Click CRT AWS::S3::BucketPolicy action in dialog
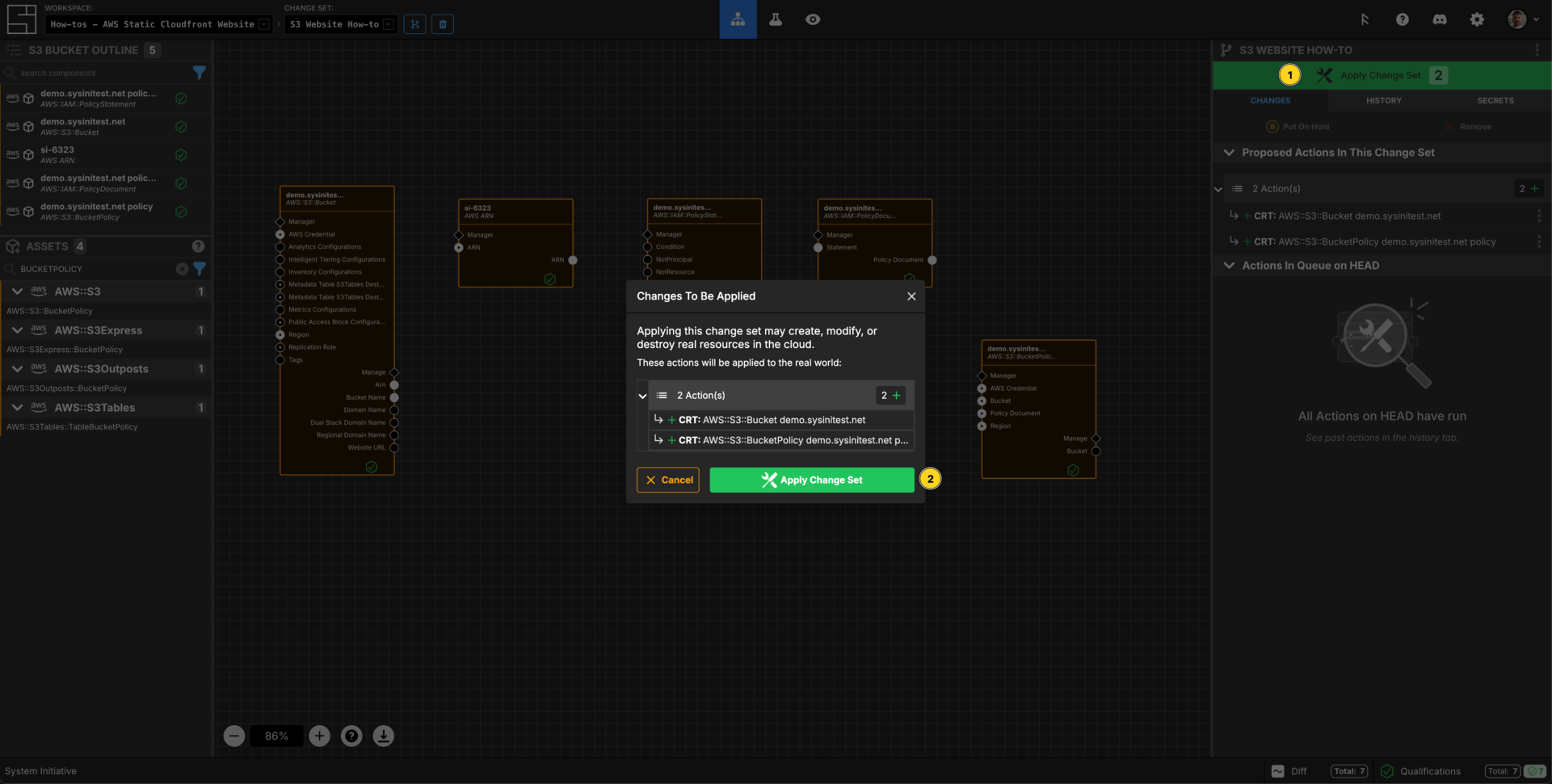This screenshot has width=1552, height=784. [781, 440]
